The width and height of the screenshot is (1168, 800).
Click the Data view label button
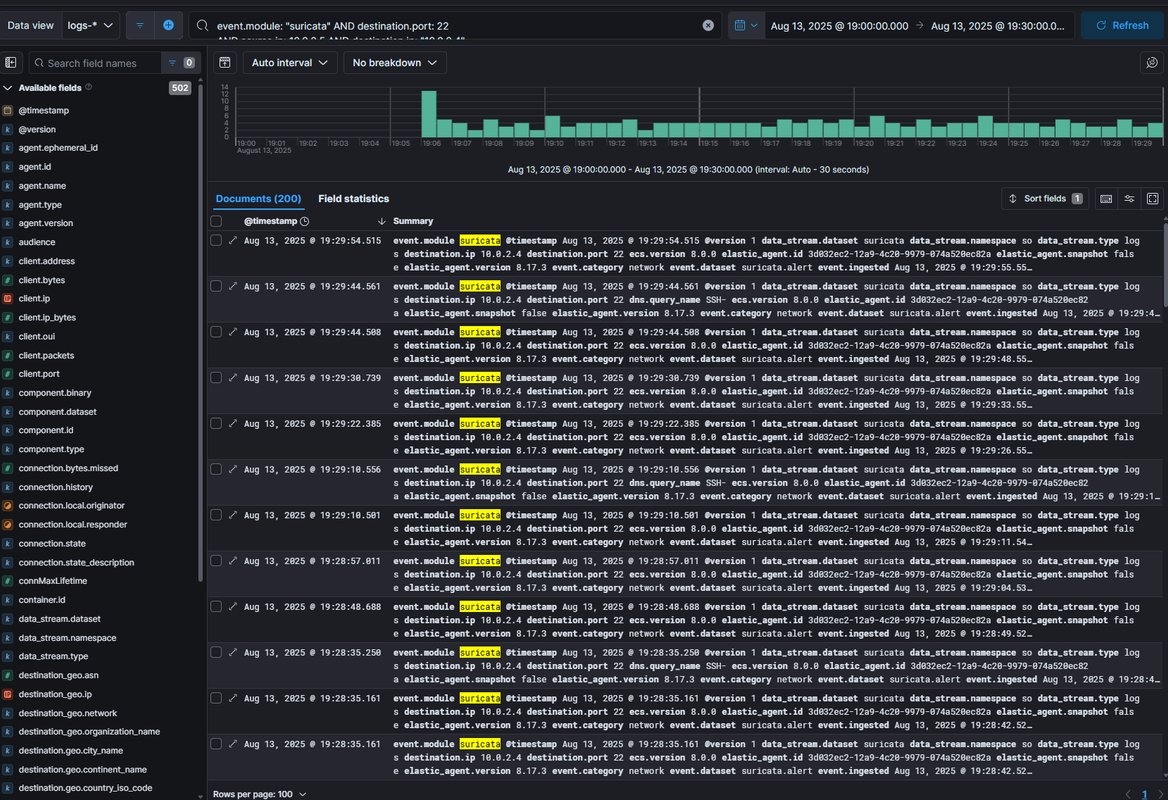(31, 25)
